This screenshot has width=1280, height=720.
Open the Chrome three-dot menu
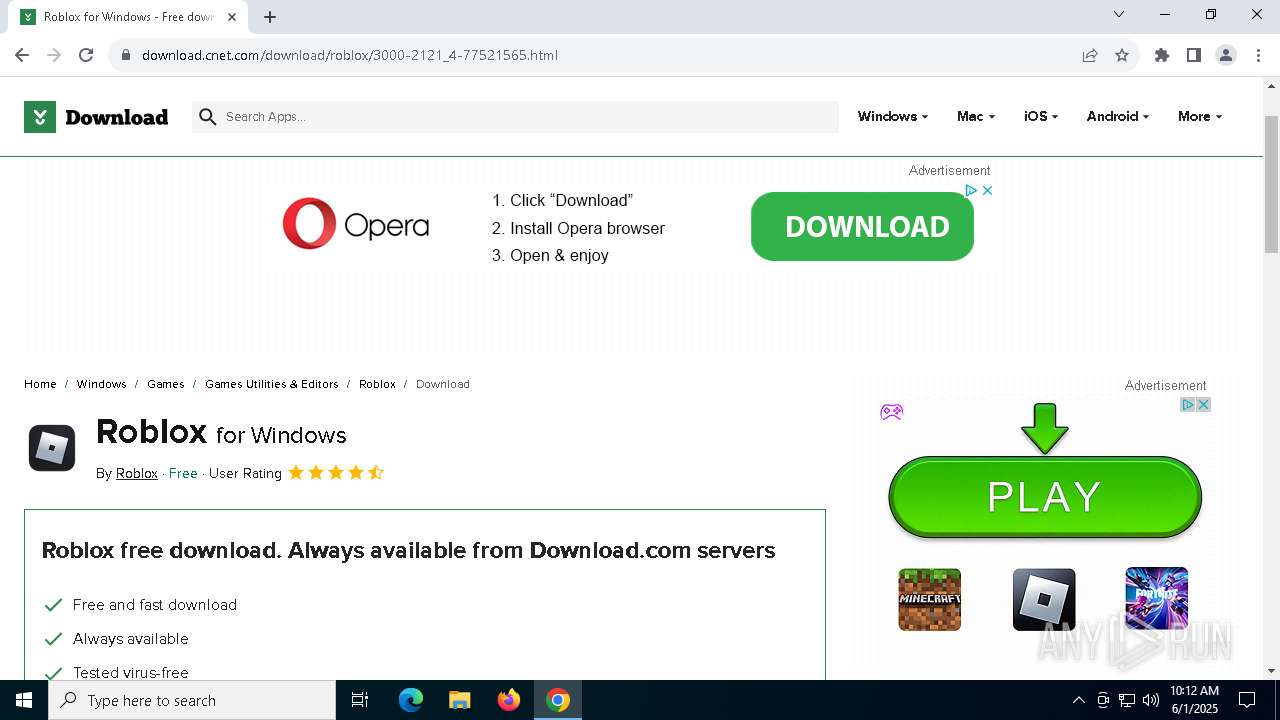1258,55
